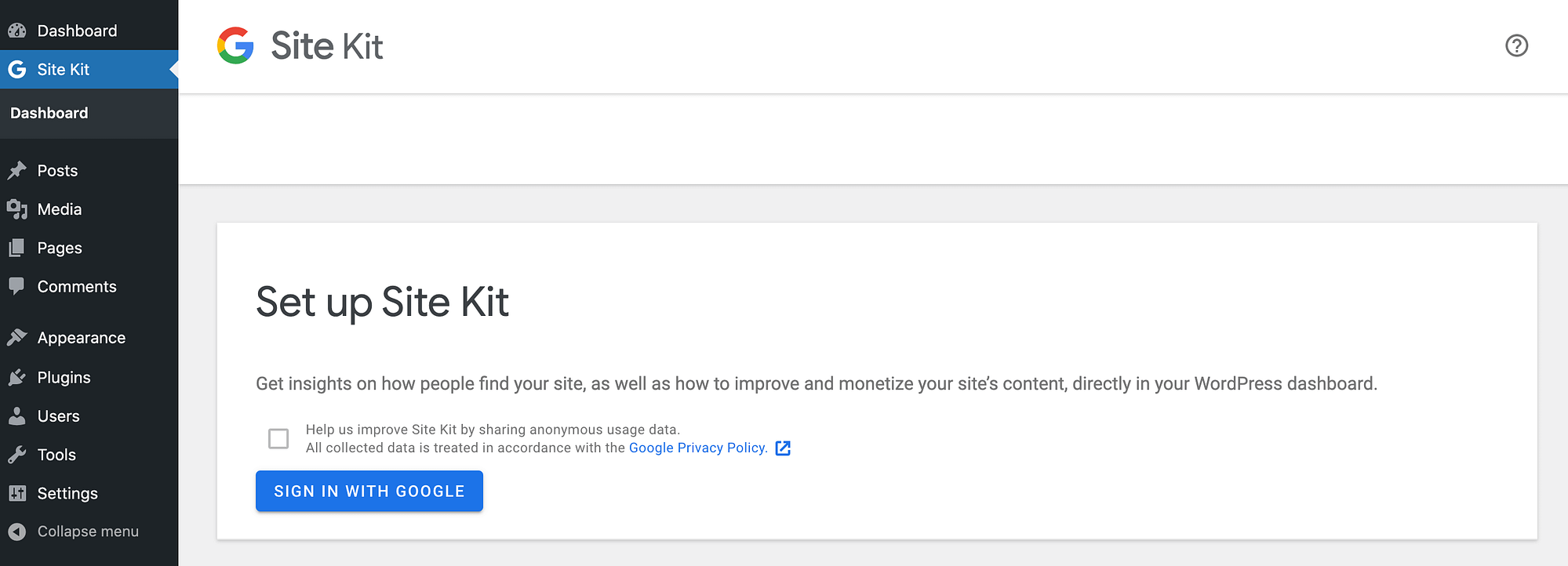Click the Google logo in Site Kit header
1568x566 pixels.
point(235,45)
